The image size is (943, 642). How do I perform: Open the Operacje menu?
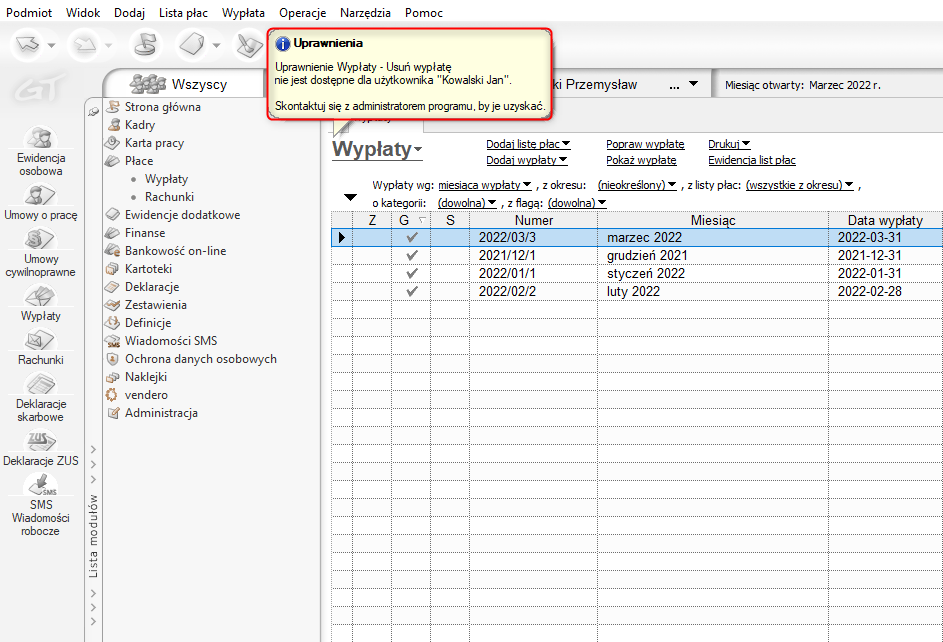[303, 13]
